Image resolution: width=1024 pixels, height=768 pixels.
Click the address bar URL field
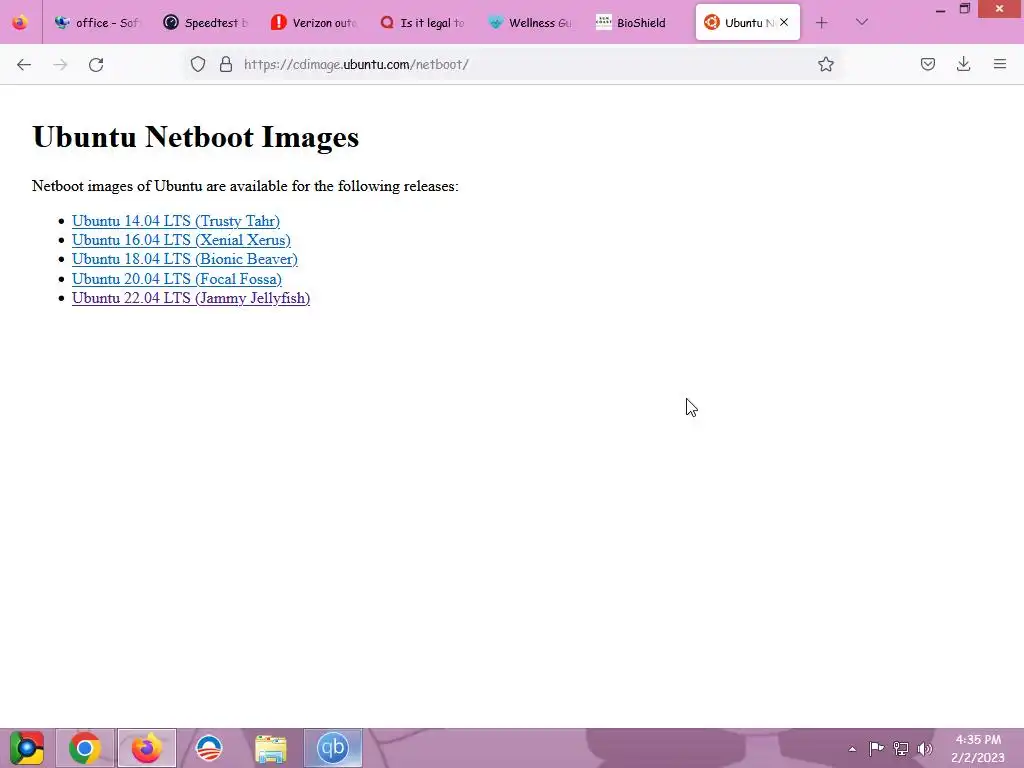tap(516, 64)
